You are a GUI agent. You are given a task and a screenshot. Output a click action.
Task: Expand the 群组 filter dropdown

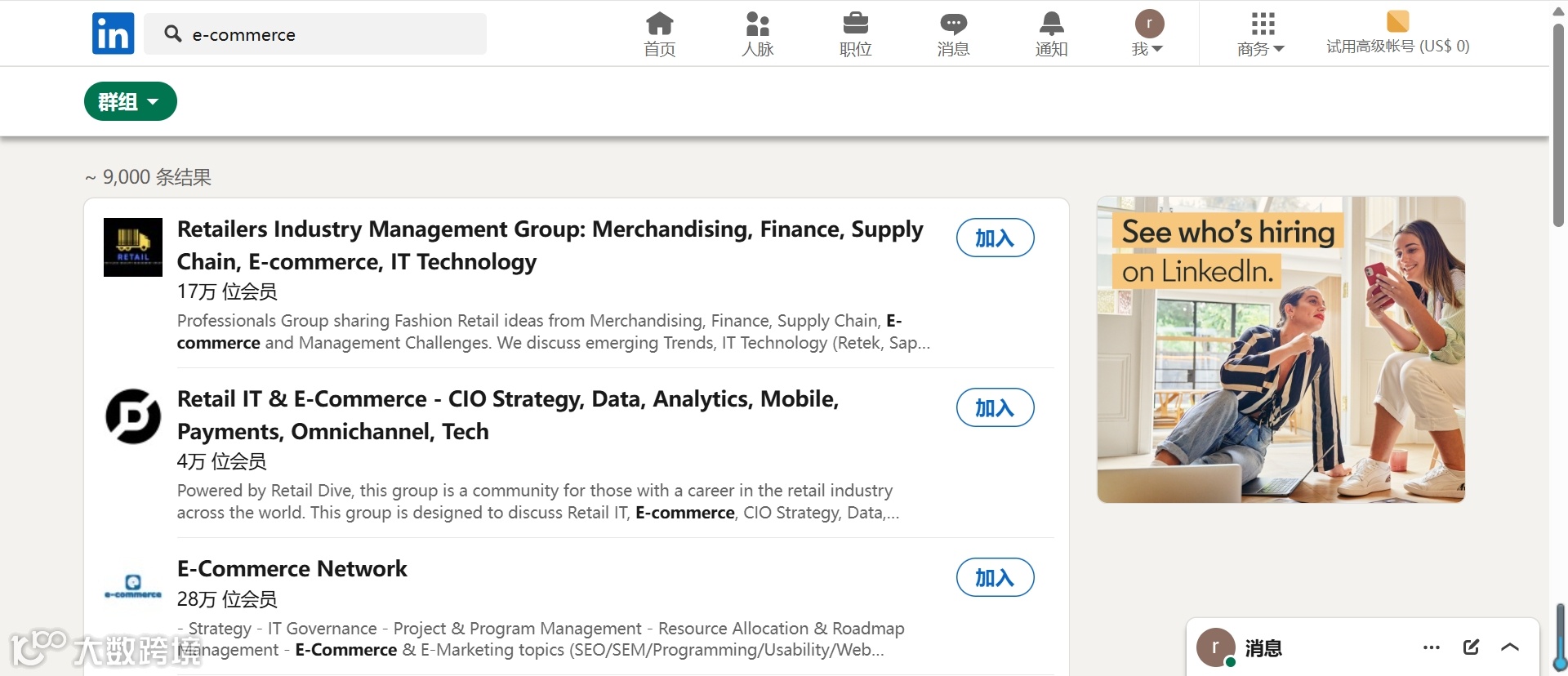click(131, 101)
